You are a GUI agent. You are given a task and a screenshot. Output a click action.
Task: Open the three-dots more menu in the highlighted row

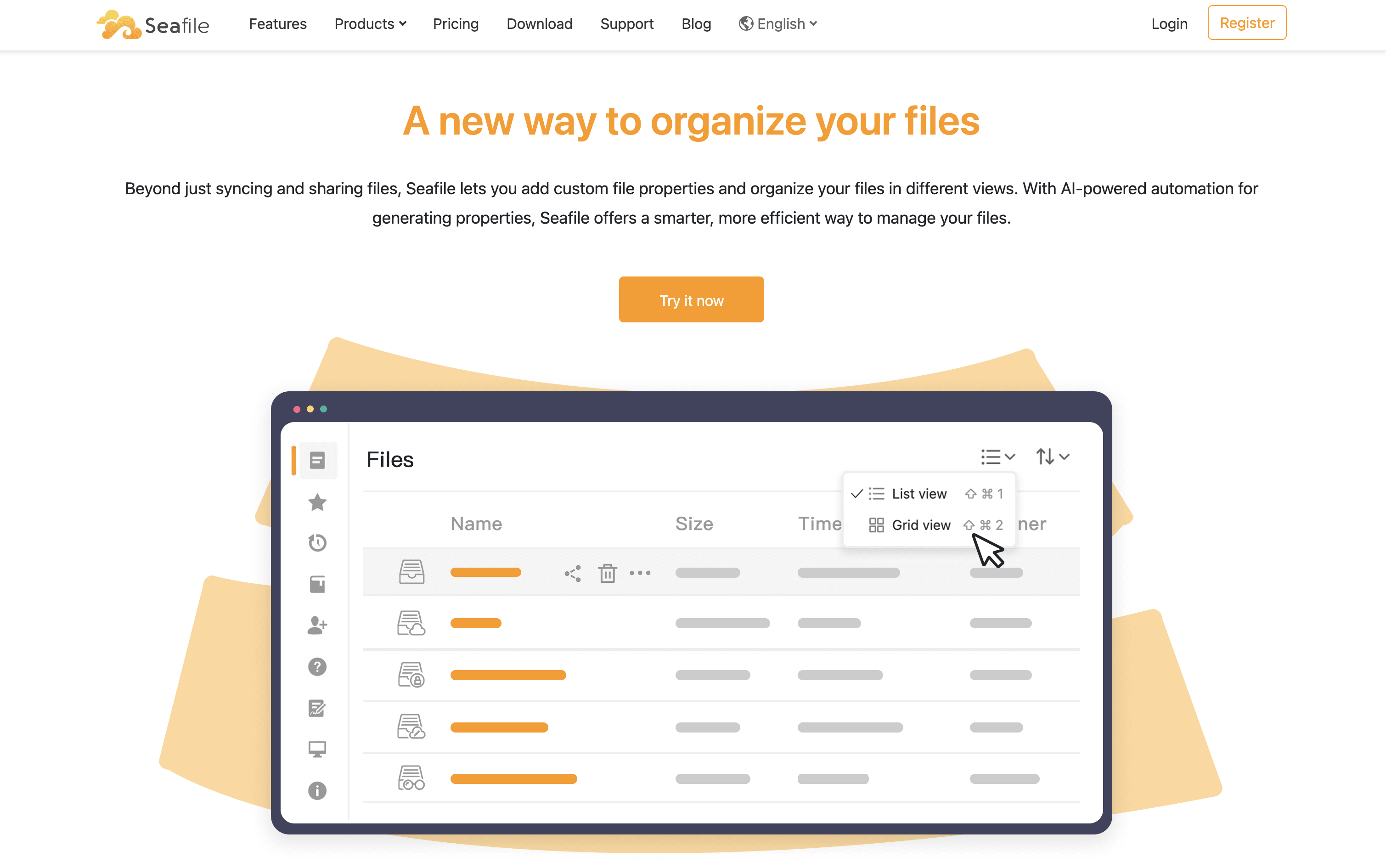640,572
